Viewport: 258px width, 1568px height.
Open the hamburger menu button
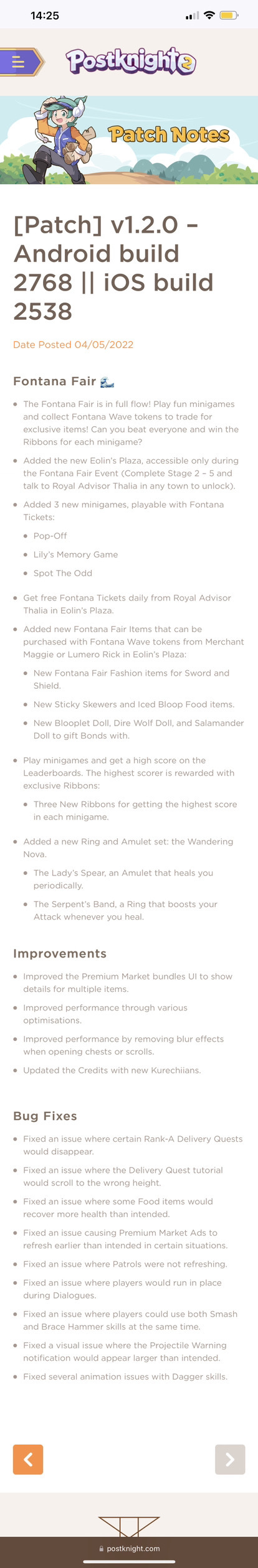21,62
